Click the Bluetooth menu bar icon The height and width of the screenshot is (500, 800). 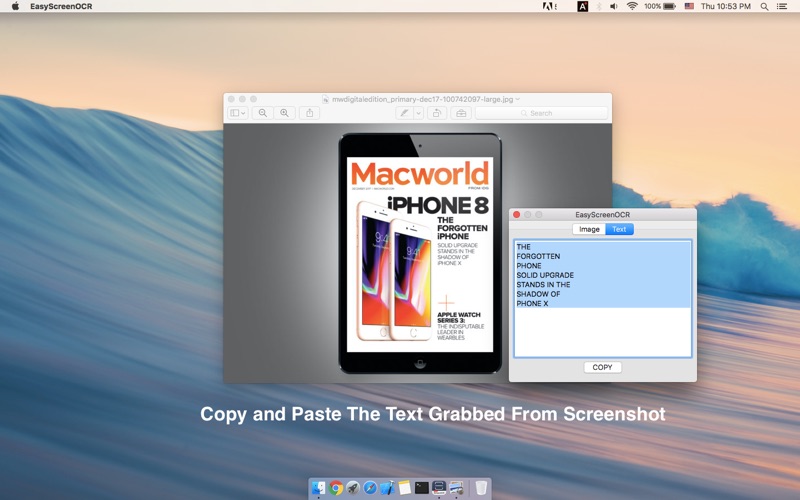[x=599, y=6]
